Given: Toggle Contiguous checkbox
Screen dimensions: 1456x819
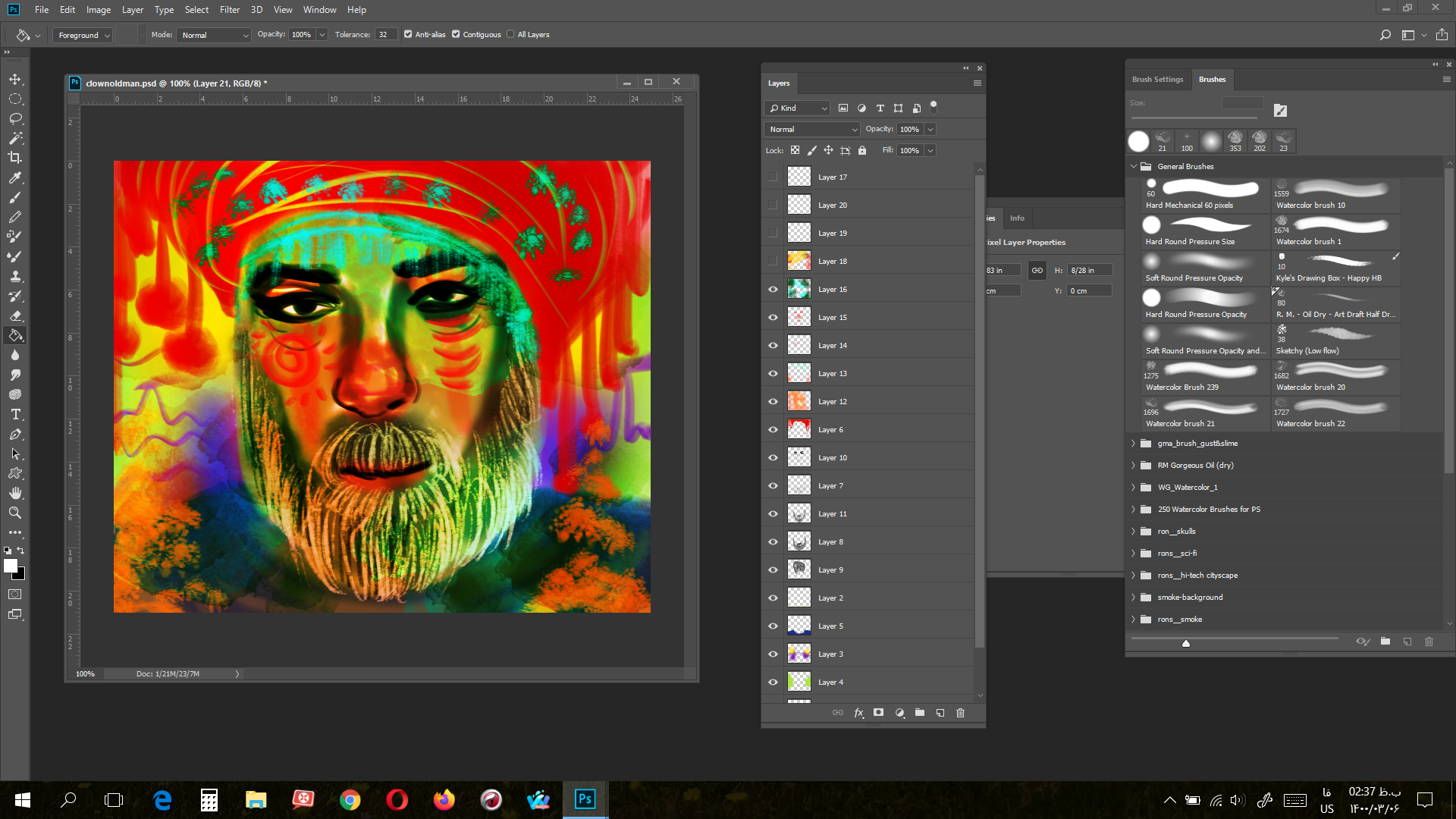Looking at the screenshot, I should 456,34.
